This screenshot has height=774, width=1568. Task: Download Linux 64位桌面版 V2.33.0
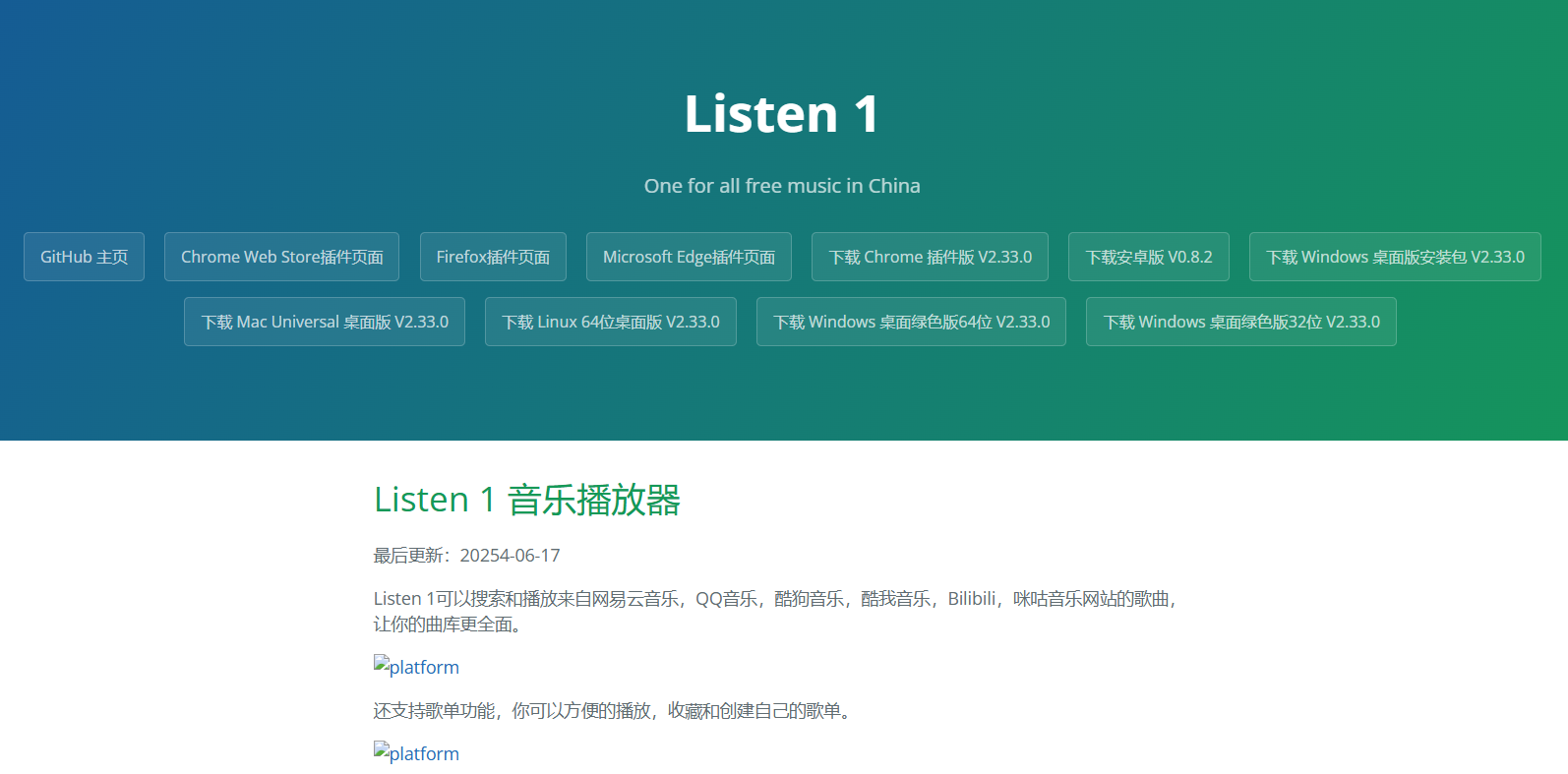(x=611, y=322)
